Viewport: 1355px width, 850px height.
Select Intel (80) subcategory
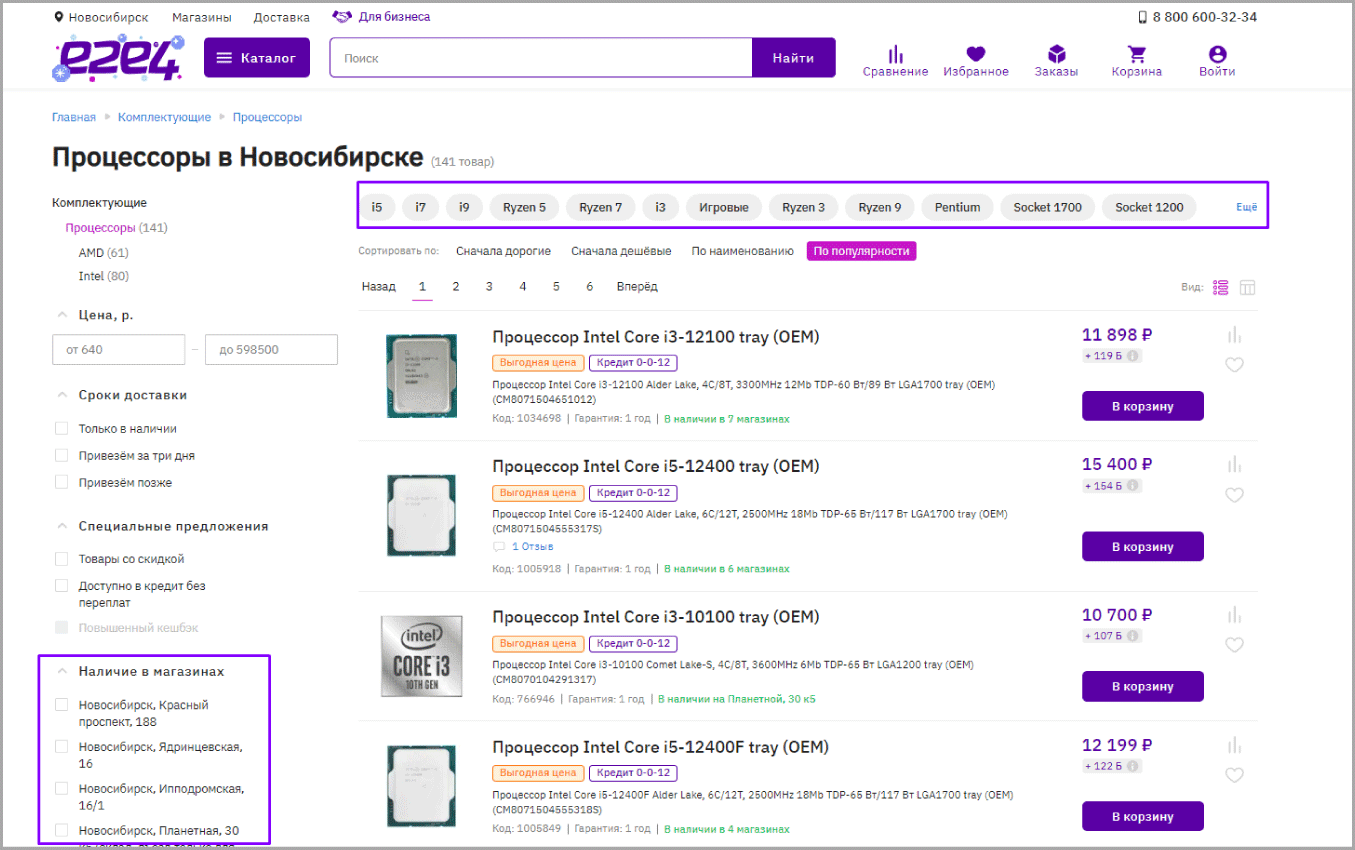coord(104,276)
